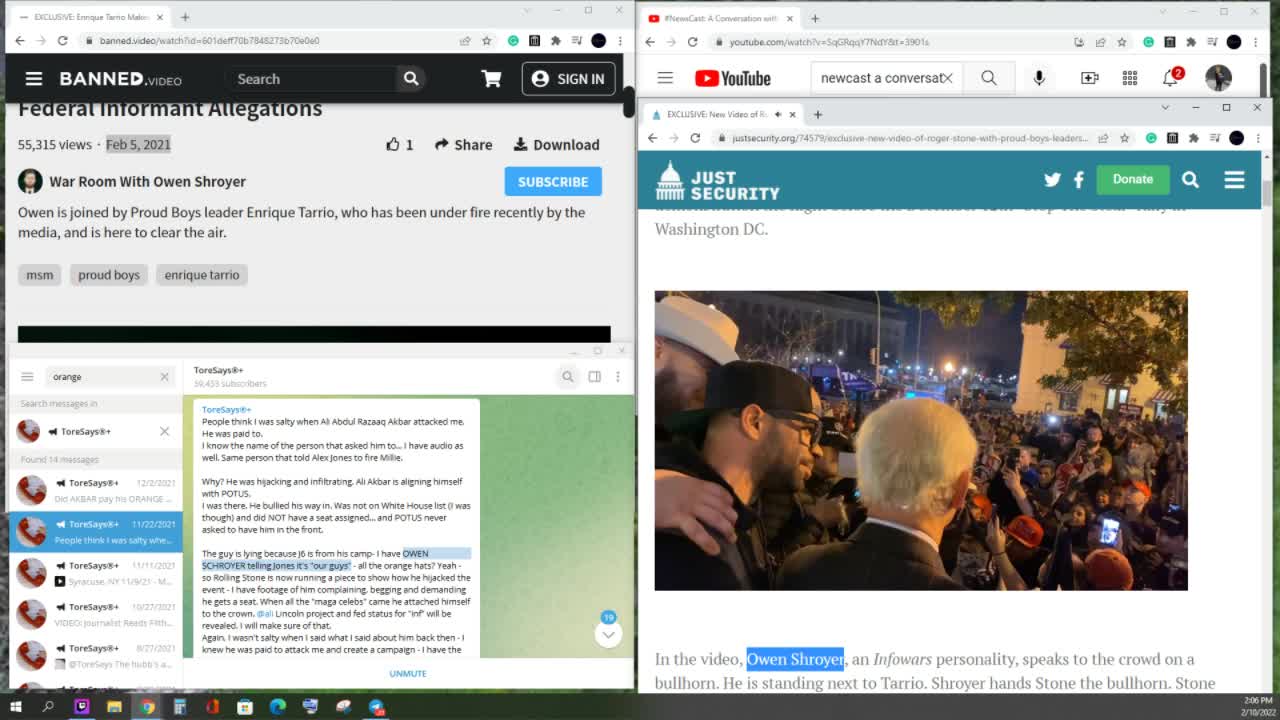Unmute the ToreSays Telegram channel
The image size is (1280, 720).
pos(408,673)
